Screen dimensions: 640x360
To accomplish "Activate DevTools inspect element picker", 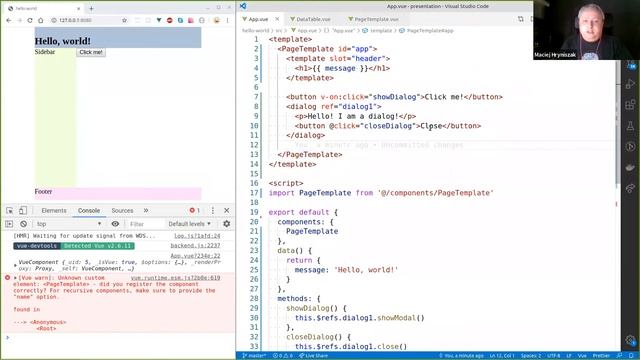I will [9, 211].
